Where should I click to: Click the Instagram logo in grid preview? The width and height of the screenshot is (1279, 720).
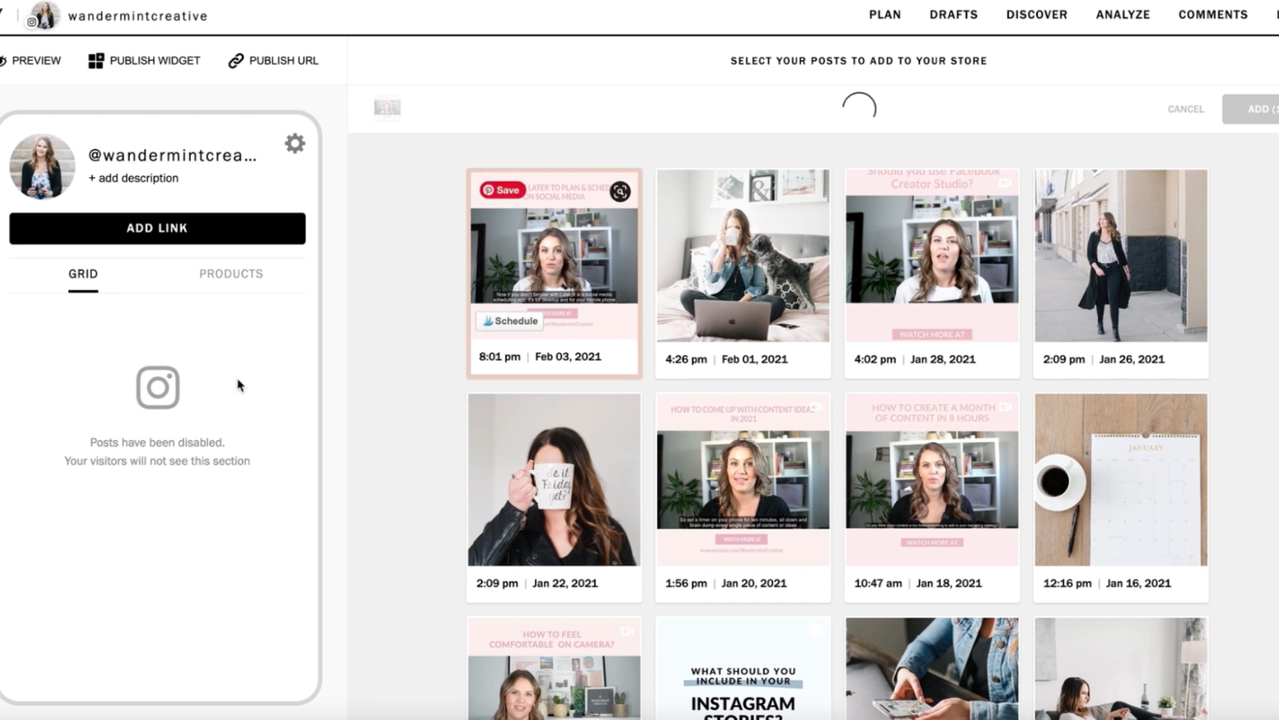click(x=158, y=388)
